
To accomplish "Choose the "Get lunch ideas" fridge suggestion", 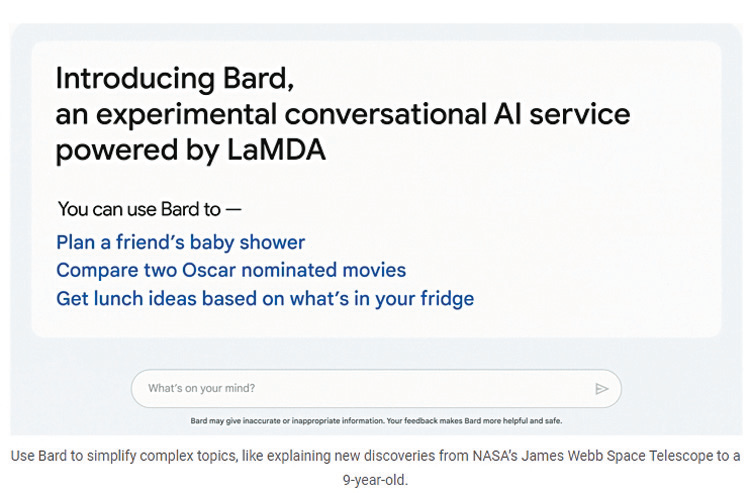I will pyautogui.click(x=265, y=298).
